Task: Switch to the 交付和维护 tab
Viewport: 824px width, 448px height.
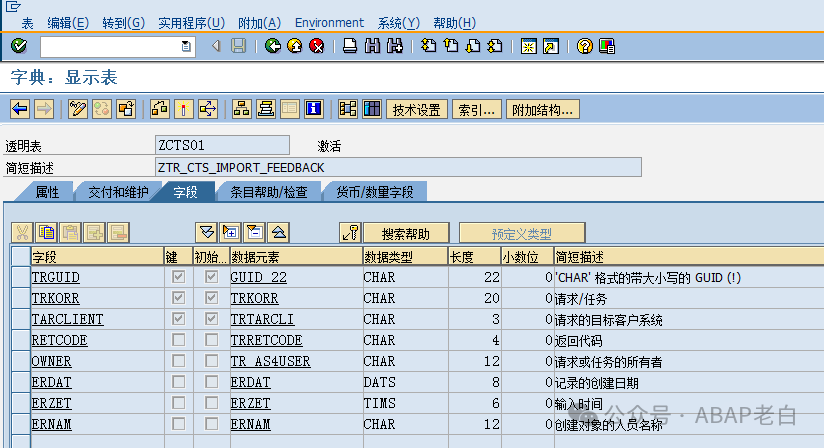Action: tap(118, 192)
